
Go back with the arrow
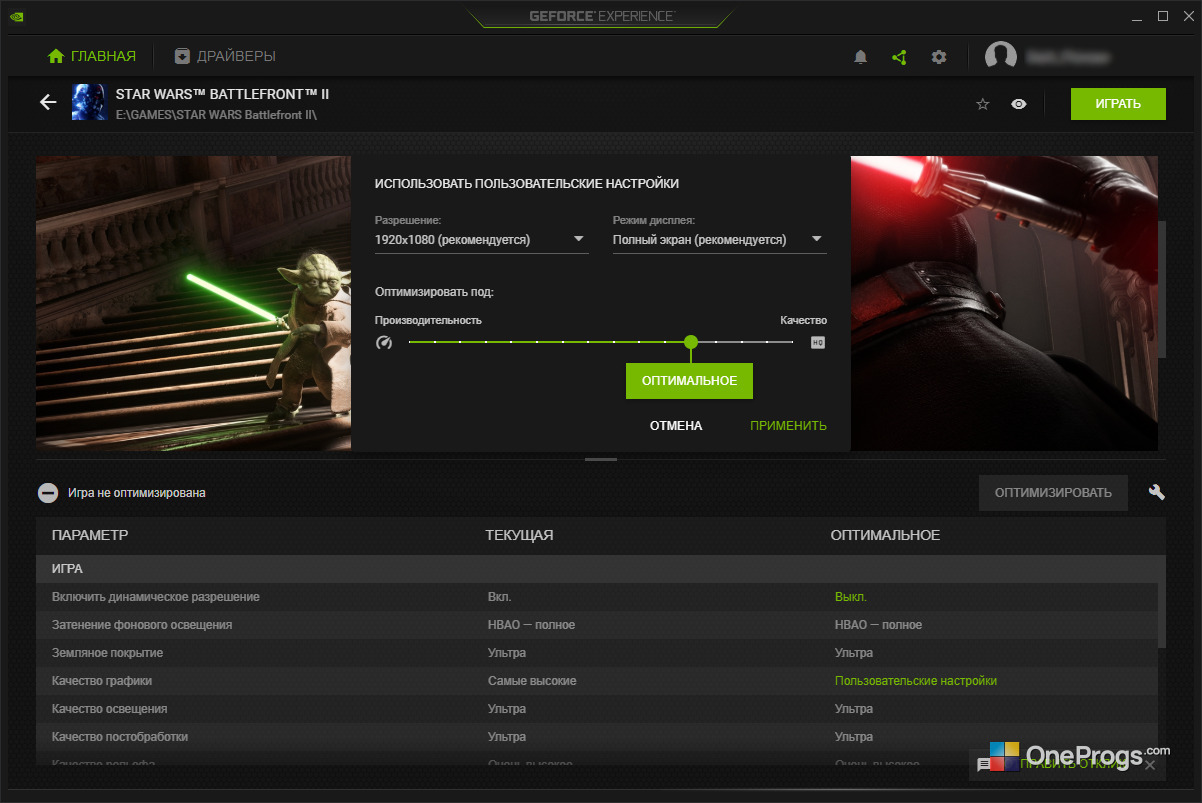coord(48,102)
